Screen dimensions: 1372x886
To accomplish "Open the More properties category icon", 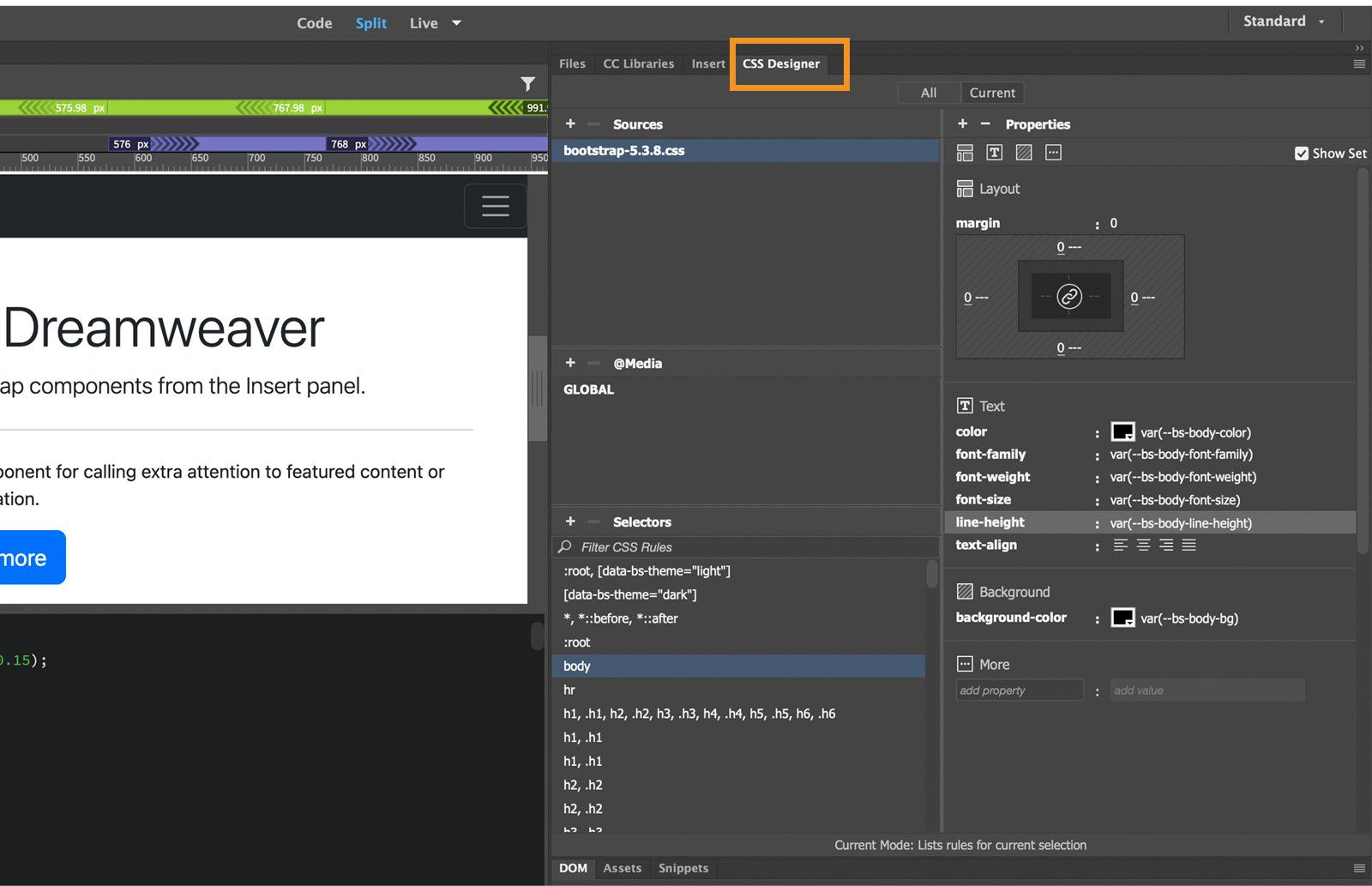I will tap(1052, 152).
